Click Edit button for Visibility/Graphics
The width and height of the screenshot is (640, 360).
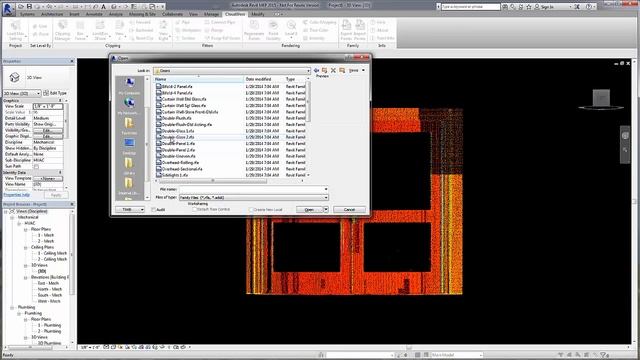(x=48, y=131)
